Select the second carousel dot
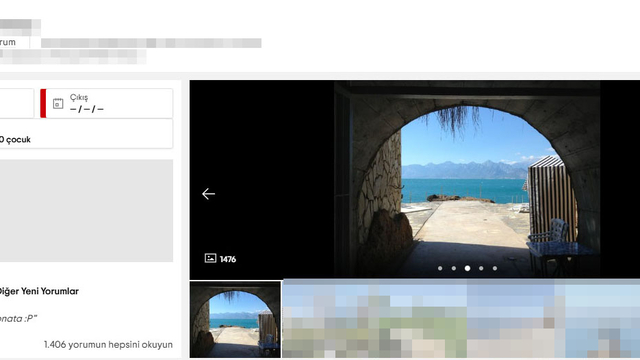This screenshot has width=640, height=360. 453,268
